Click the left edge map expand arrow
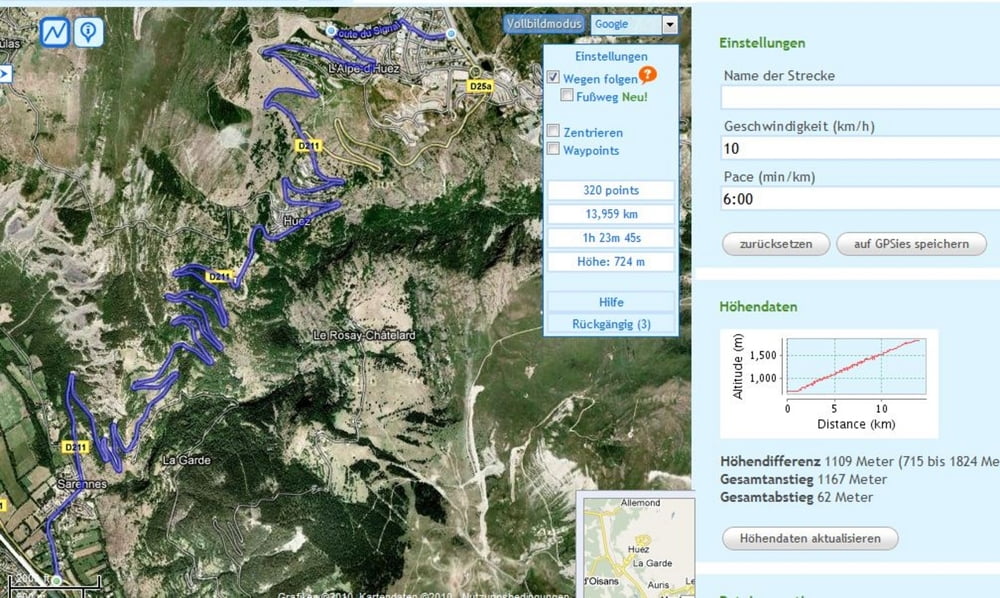 pos(5,74)
